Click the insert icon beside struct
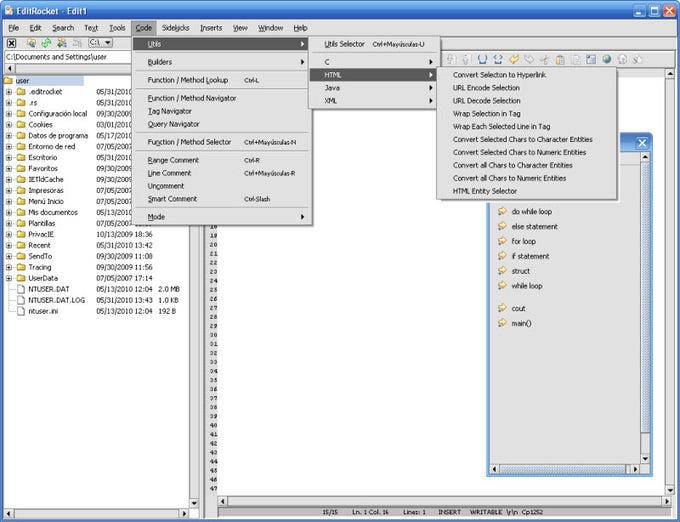The height and width of the screenshot is (522, 680). [502, 271]
